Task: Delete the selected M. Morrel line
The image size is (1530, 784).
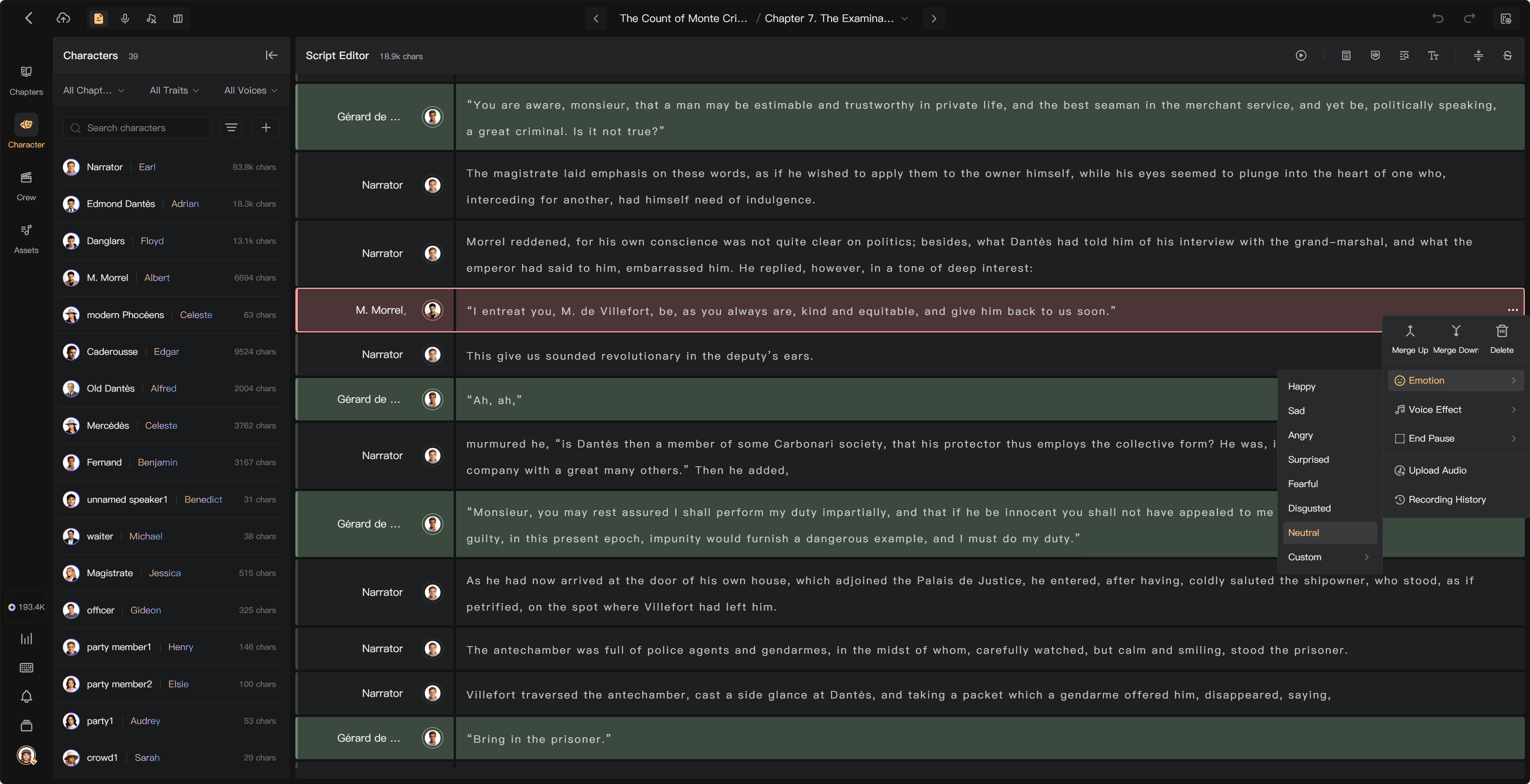Action: pyautogui.click(x=1502, y=339)
